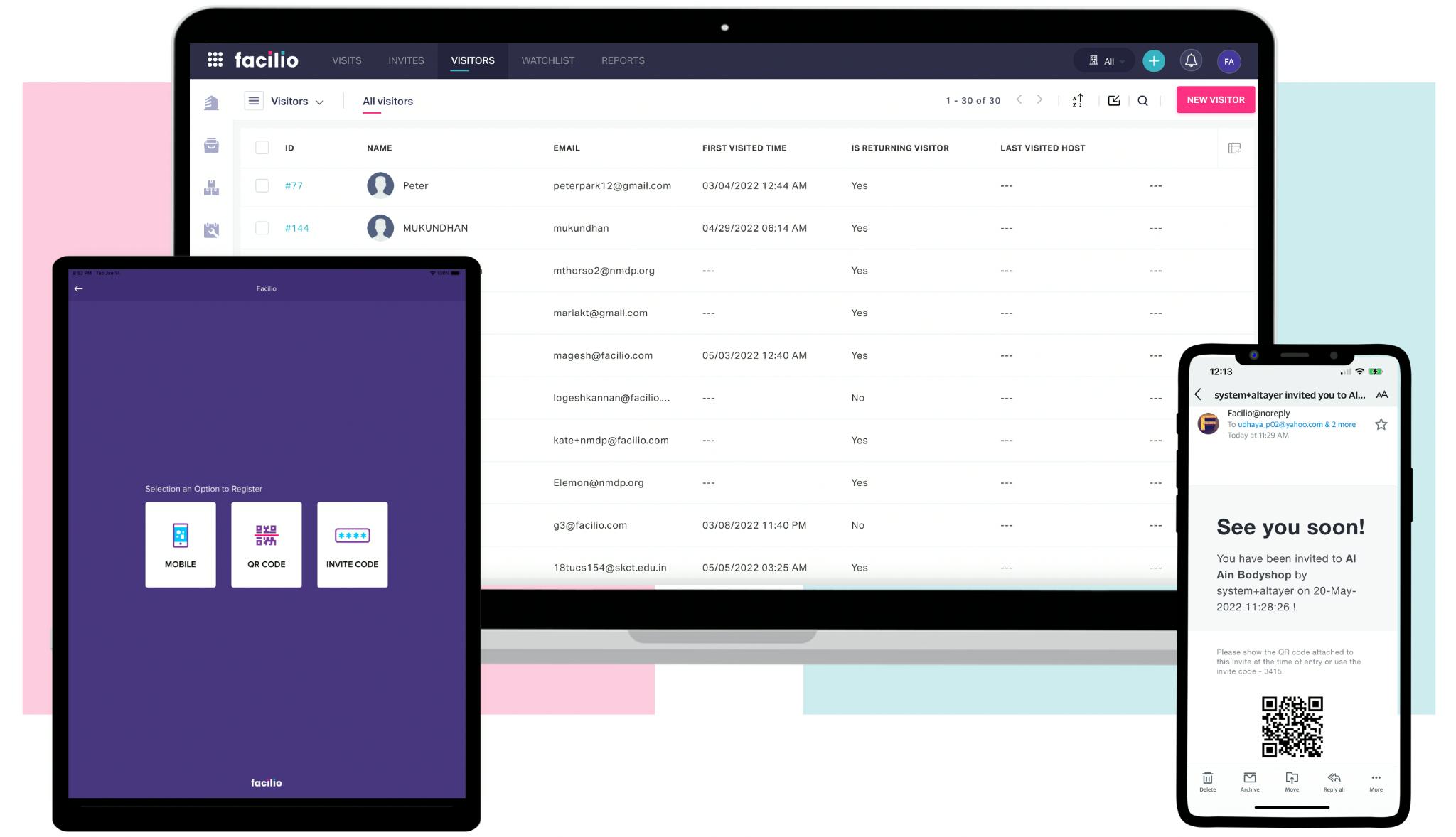Viewport: 1456px width, 837px height.
Task: Select checkbox for visitor #144
Action: pyautogui.click(x=262, y=228)
